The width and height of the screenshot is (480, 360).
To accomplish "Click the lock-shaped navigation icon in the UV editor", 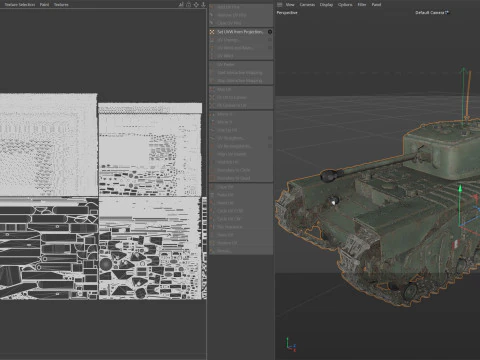I will click(x=188, y=5).
